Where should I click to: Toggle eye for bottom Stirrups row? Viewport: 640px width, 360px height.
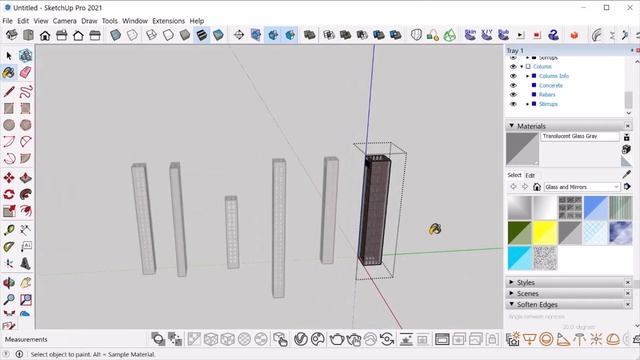513,104
